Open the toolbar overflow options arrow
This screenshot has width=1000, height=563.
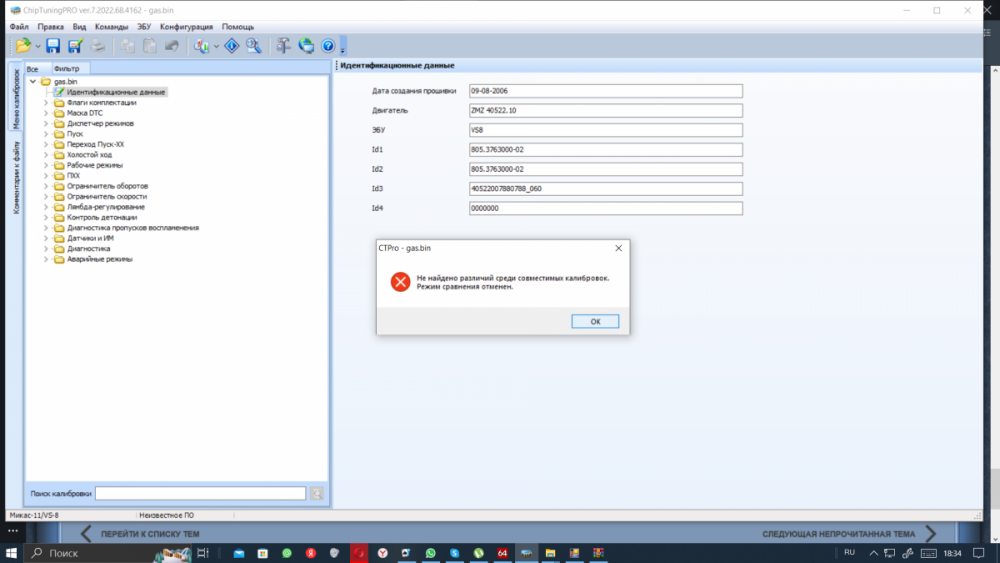(x=342, y=48)
